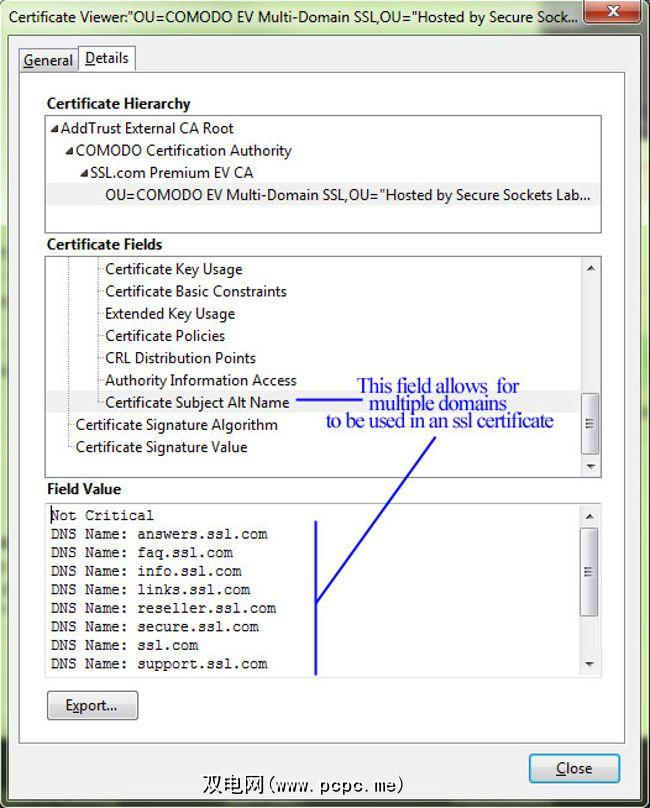This screenshot has width=650, height=808.
Task: Select the Details tab
Action: (x=107, y=58)
